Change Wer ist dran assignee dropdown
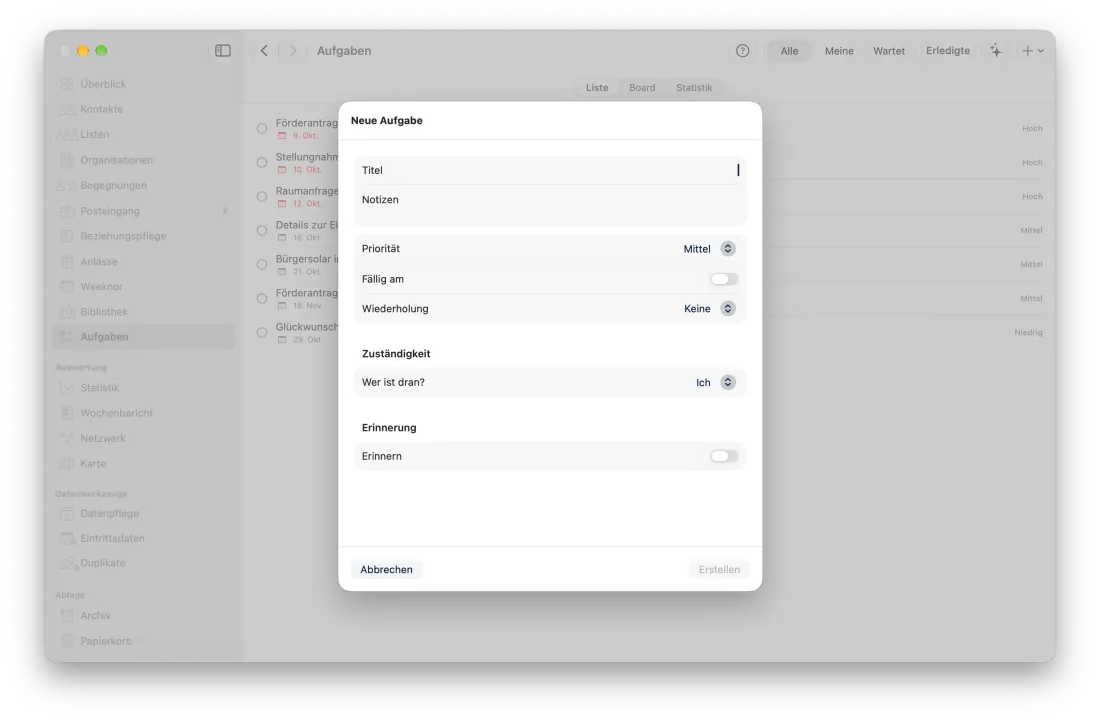 click(716, 382)
